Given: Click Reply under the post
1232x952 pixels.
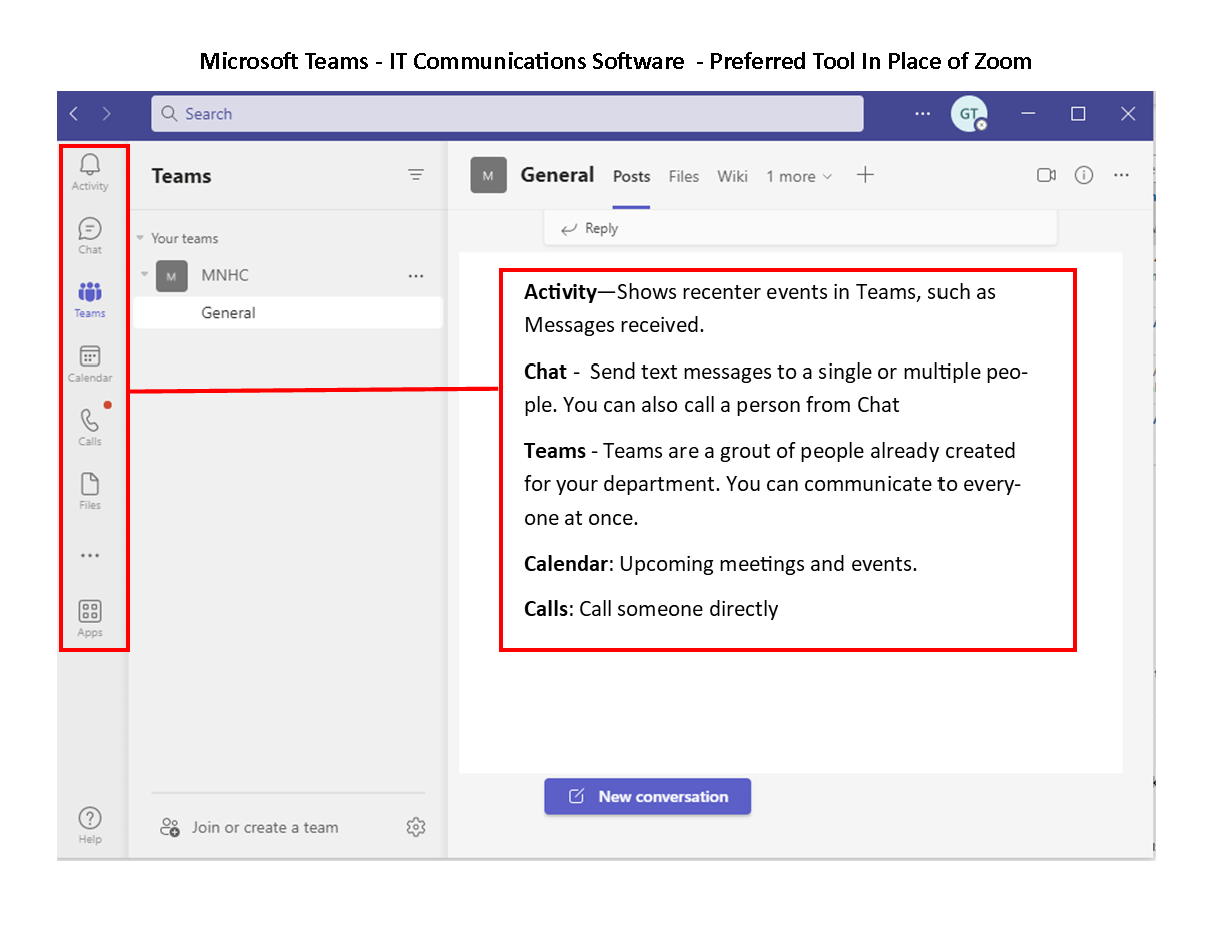Looking at the screenshot, I should (x=590, y=229).
